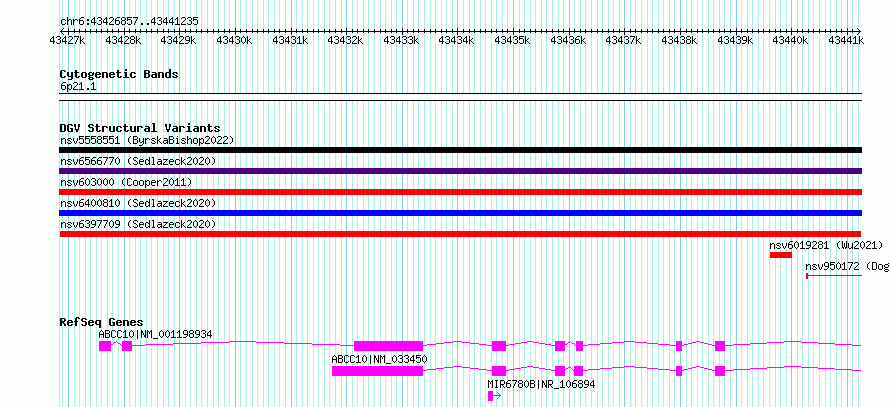Image resolution: width=890 pixels, height=407 pixels.
Task: Select the black nsv5558551 variant bar
Action: [x=460, y=150]
